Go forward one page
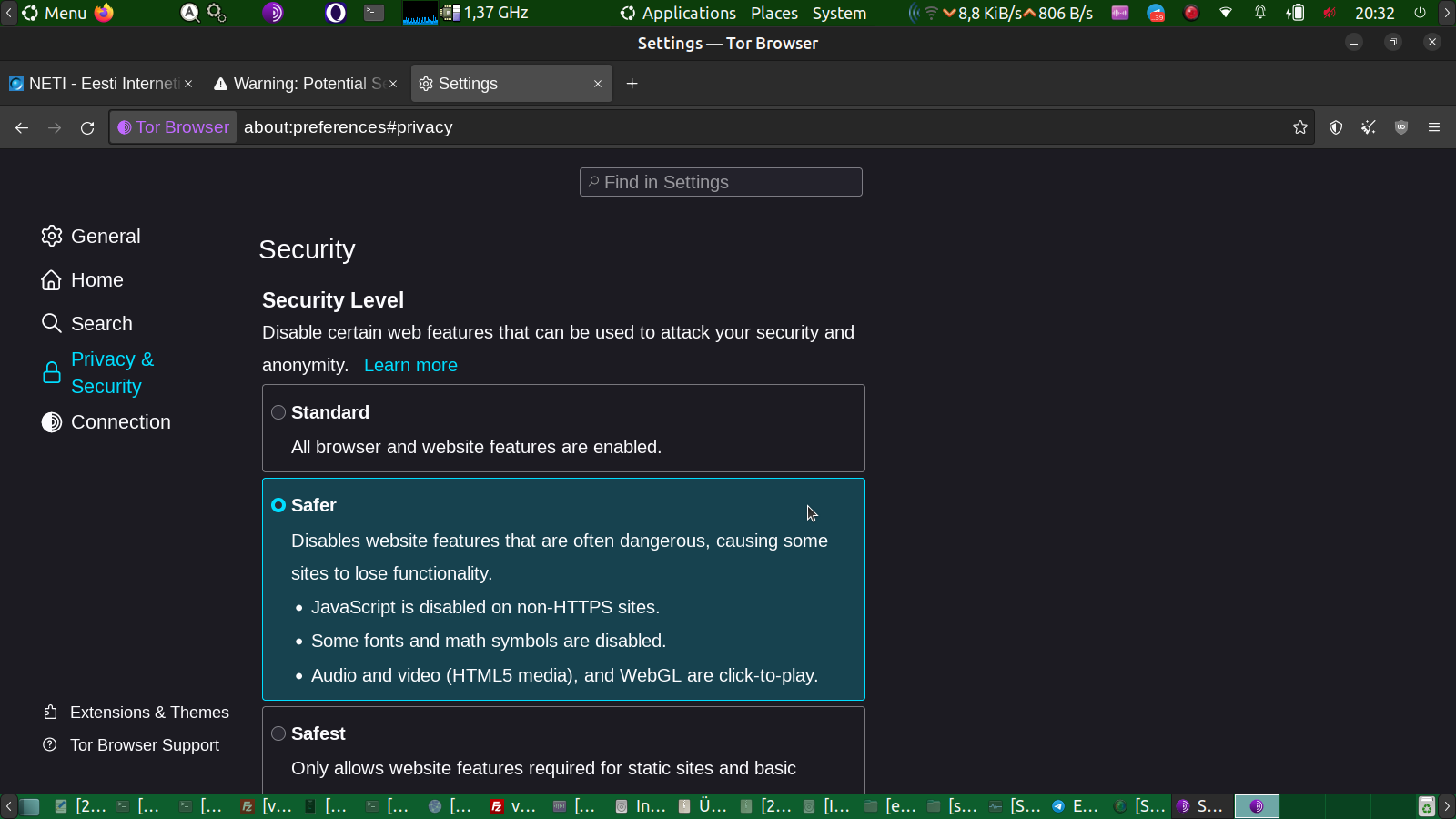 (x=55, y=127)
